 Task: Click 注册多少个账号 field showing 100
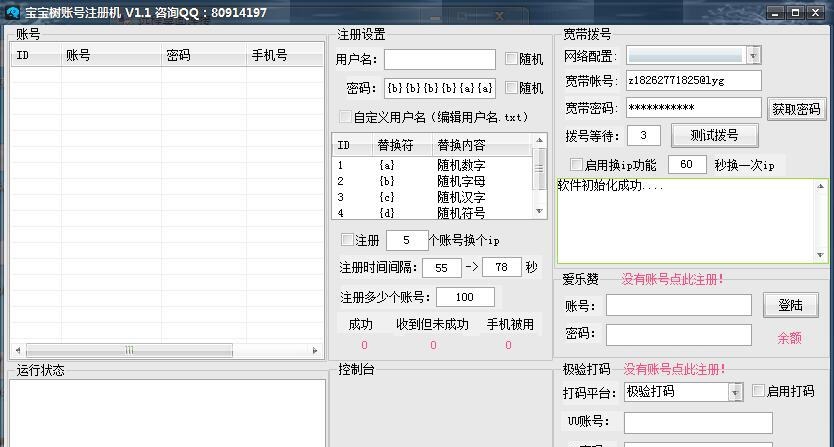click(x=465, y=297)
